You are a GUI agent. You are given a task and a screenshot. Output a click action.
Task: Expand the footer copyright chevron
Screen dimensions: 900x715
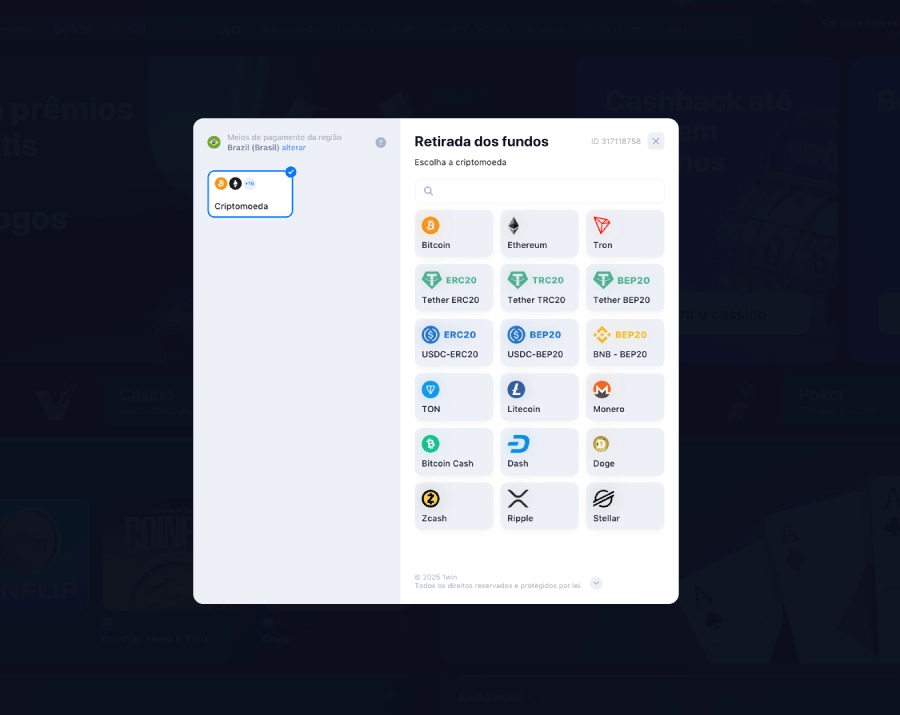tap(596, 583)
